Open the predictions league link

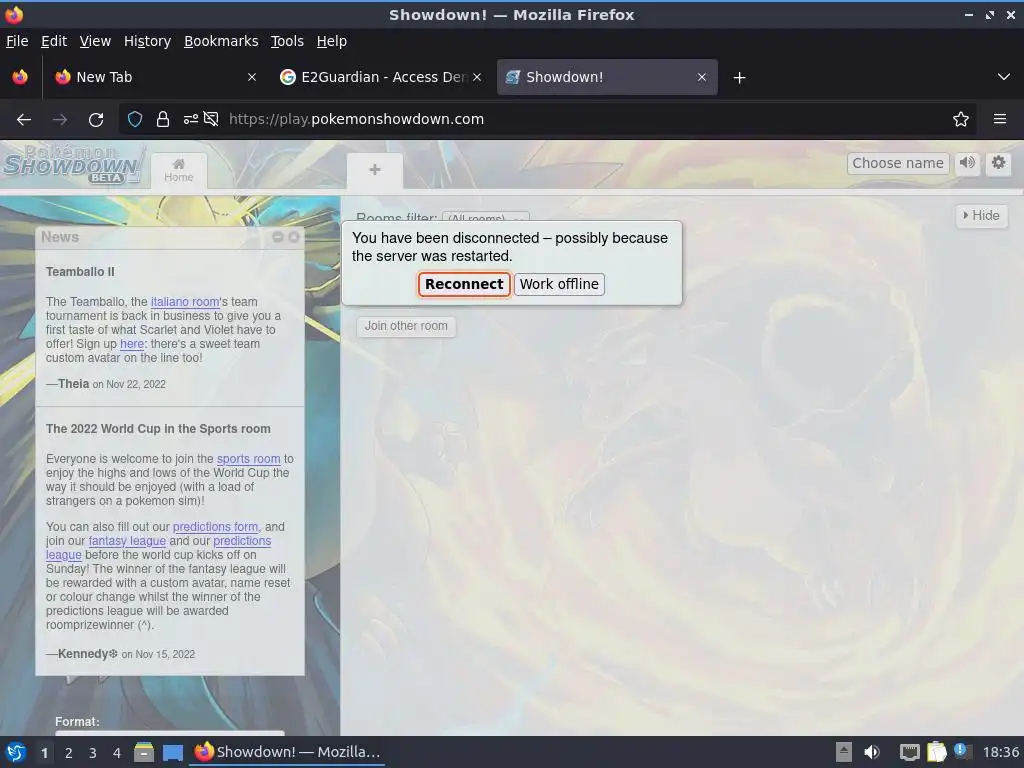(x=242, y=541)
